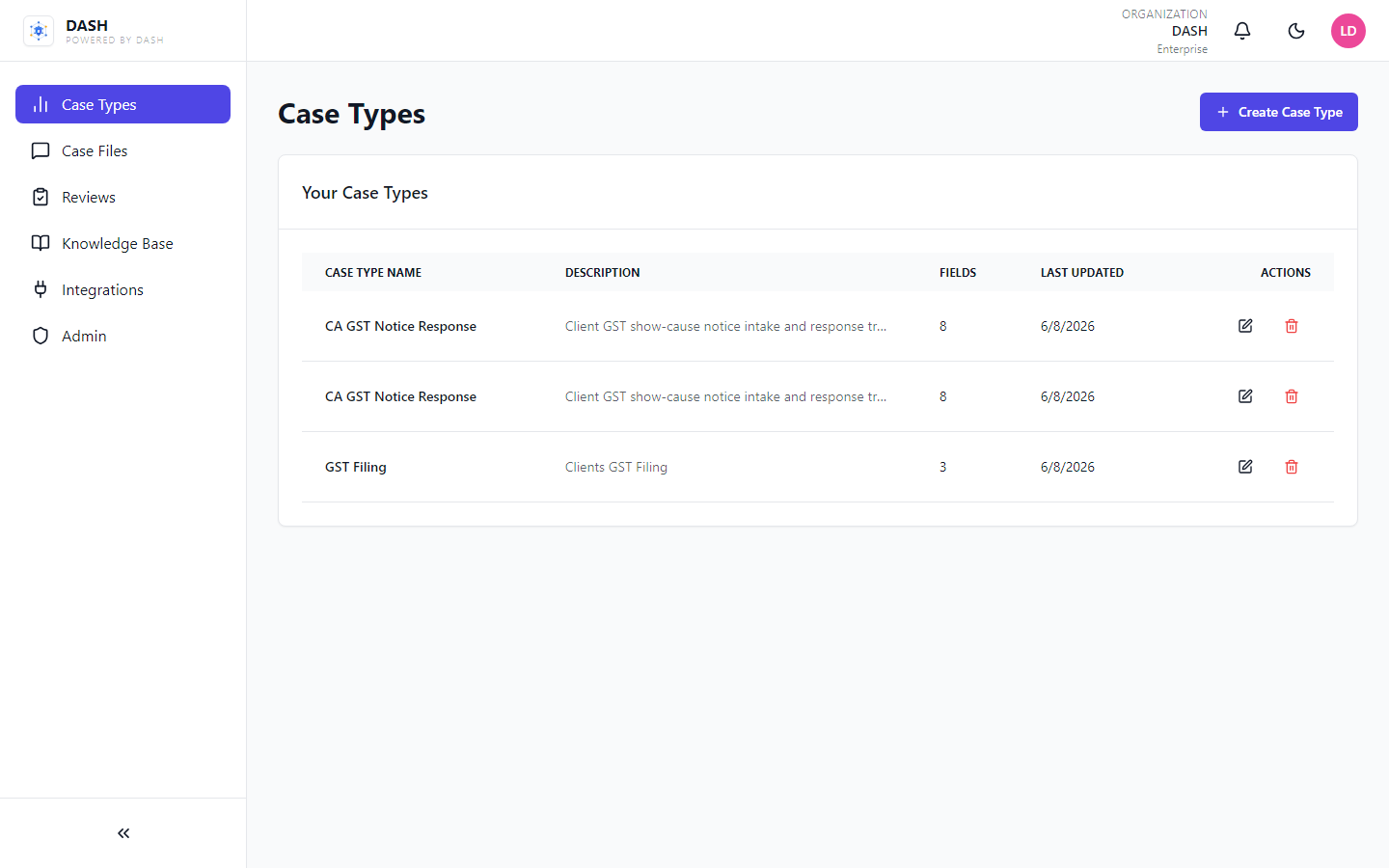The width and height of the screenshot is (1389, 868).
Task: Click the DESCRIPTION column header
Action: (603, 273)
